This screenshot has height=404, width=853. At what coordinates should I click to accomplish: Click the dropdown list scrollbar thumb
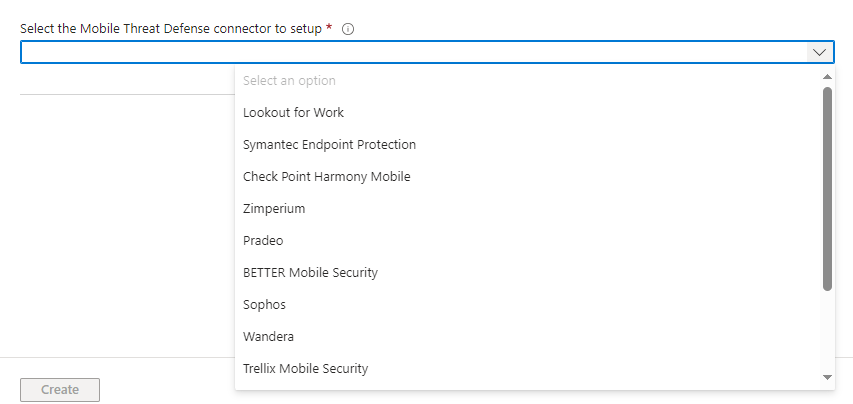pyautogui.click(x=827, y=188)
